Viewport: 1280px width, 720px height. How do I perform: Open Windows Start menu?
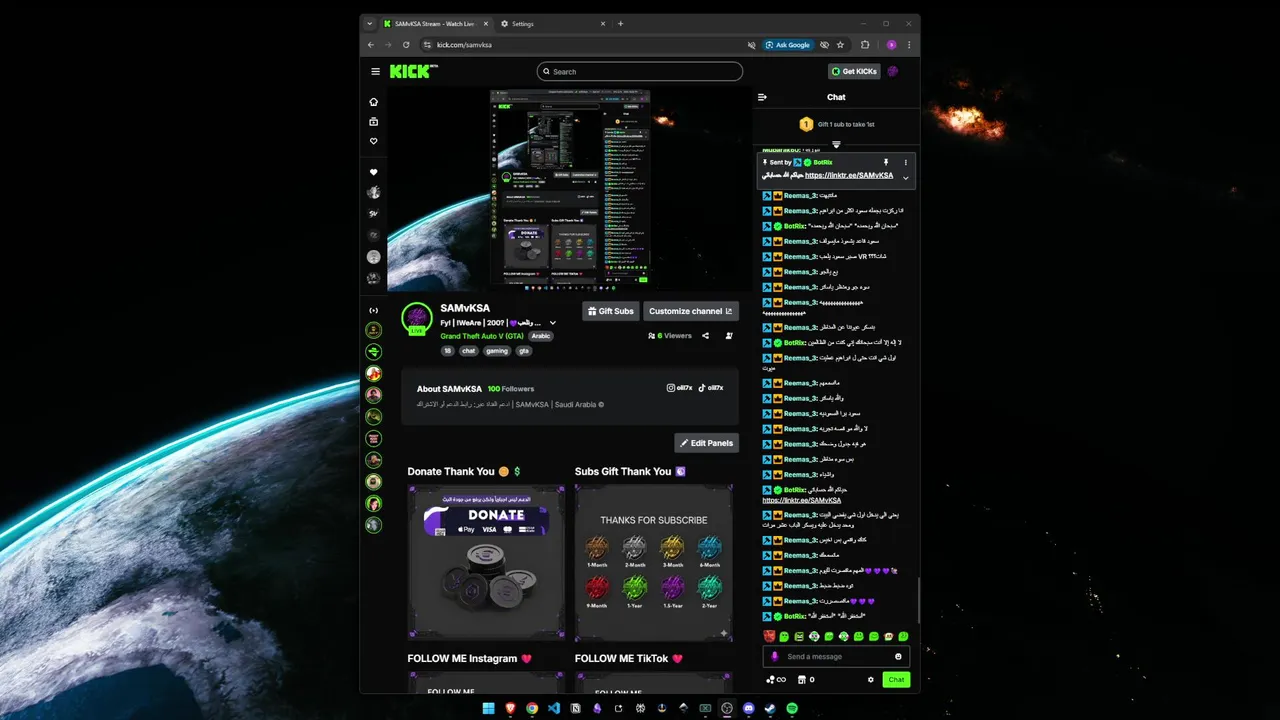488,708
